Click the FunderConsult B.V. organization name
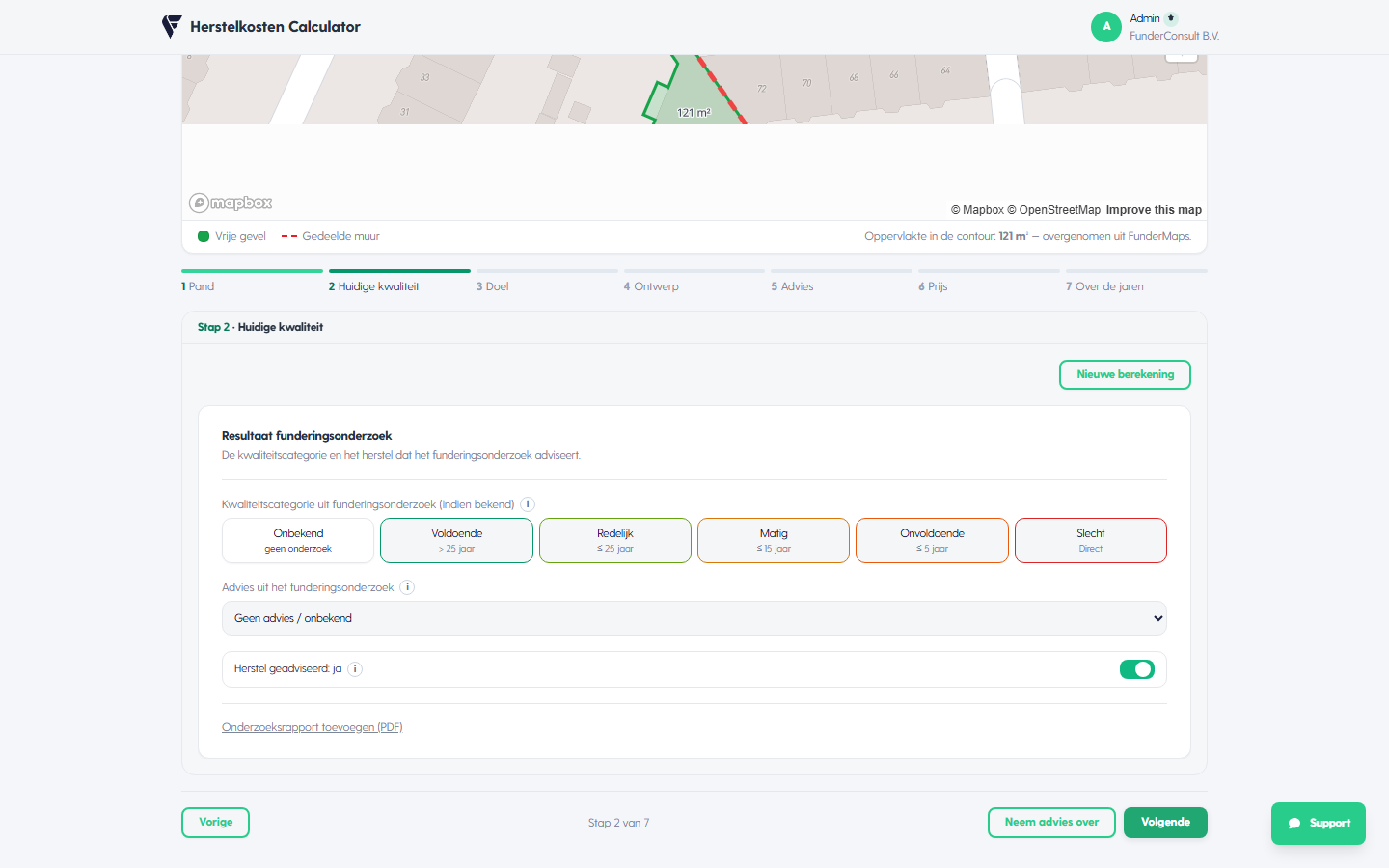 point(1175,36)
